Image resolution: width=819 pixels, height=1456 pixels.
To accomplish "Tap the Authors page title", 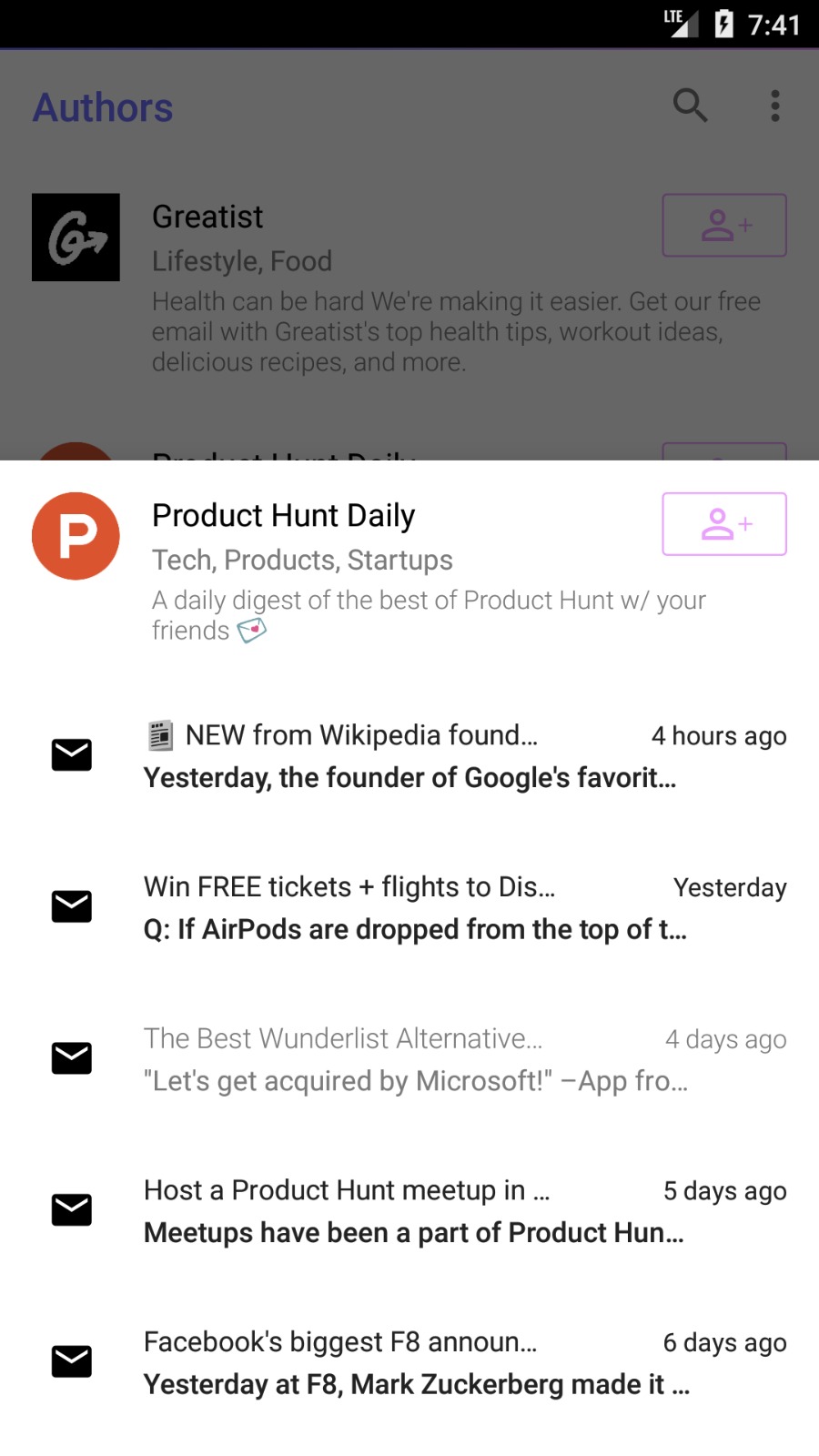I will (x=103, y=107).
